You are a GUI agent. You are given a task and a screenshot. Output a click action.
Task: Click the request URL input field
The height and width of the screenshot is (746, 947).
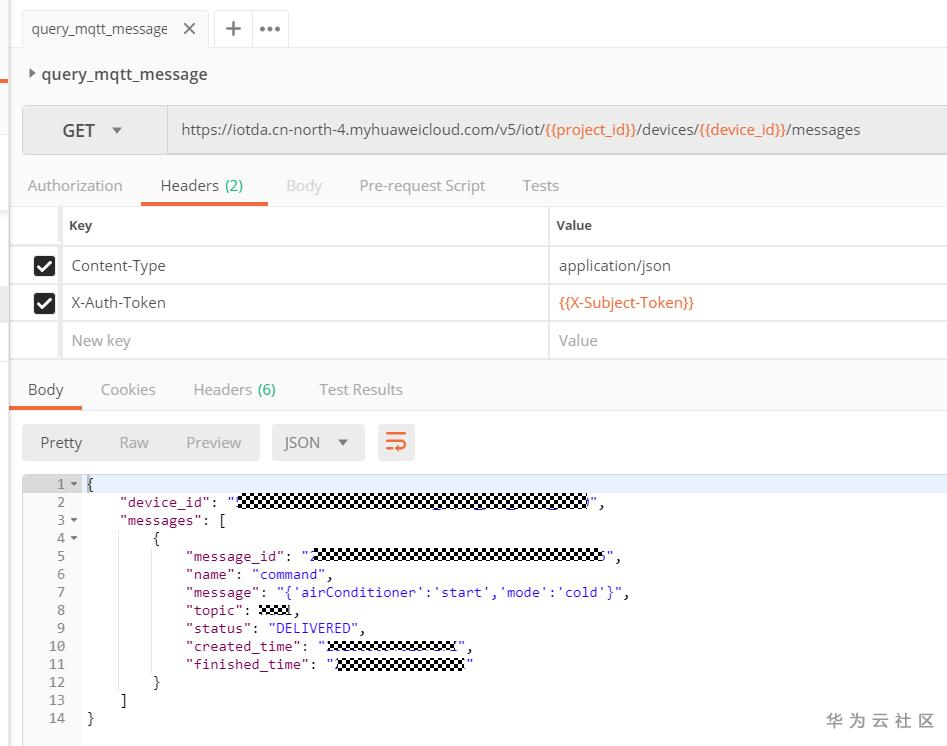click(520, 130)
